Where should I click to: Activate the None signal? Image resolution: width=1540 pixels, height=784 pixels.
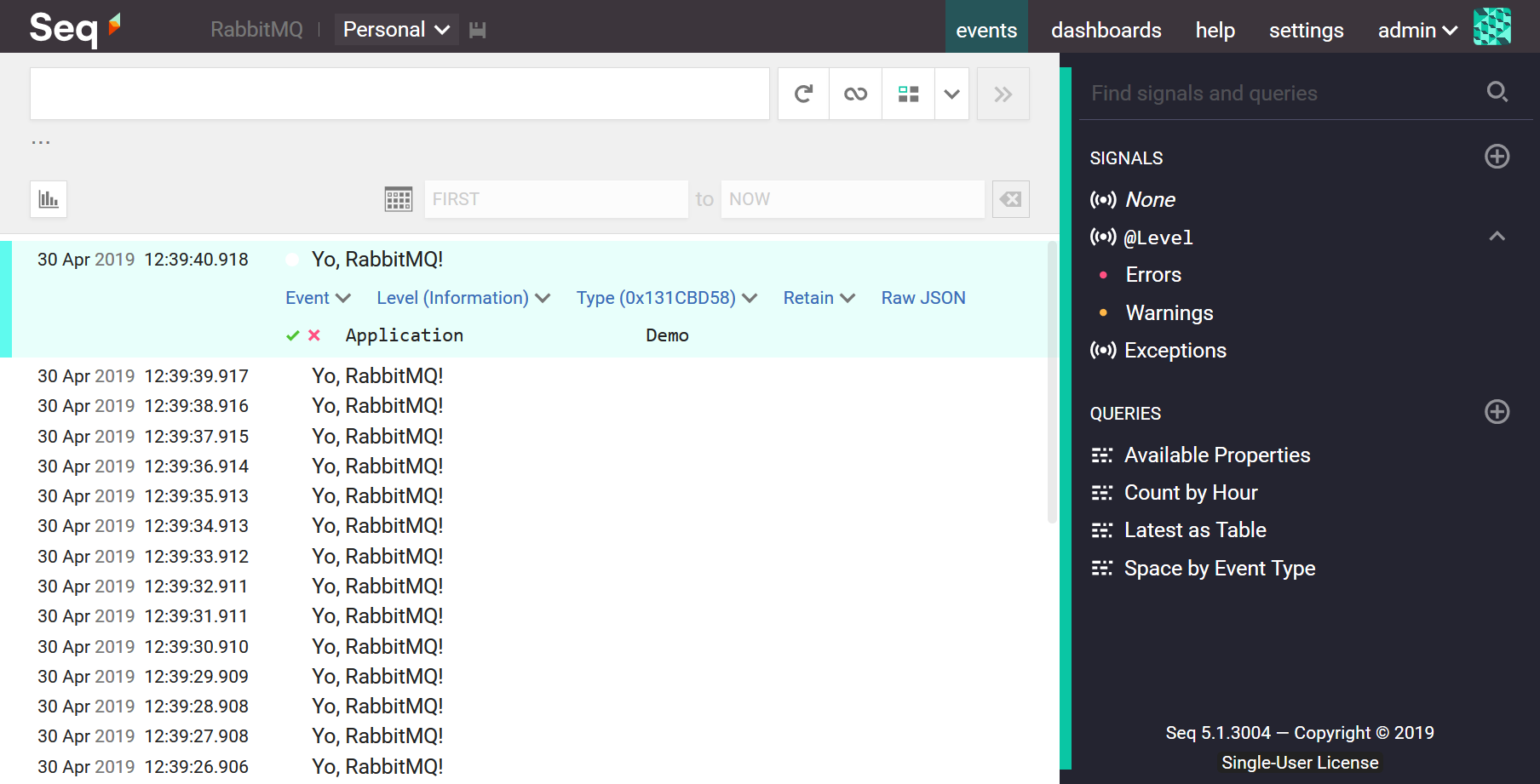click(x=1150, y=199)
